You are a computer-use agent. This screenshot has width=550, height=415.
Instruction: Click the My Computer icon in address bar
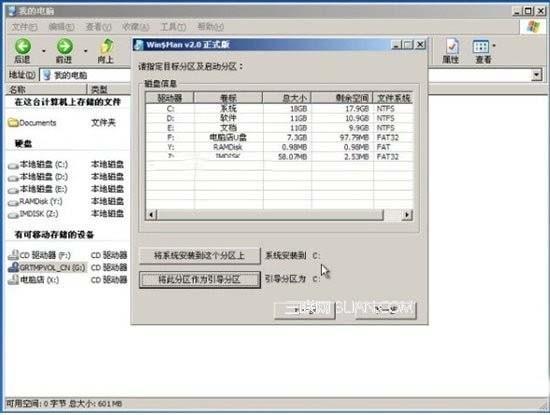click(47, 75)
